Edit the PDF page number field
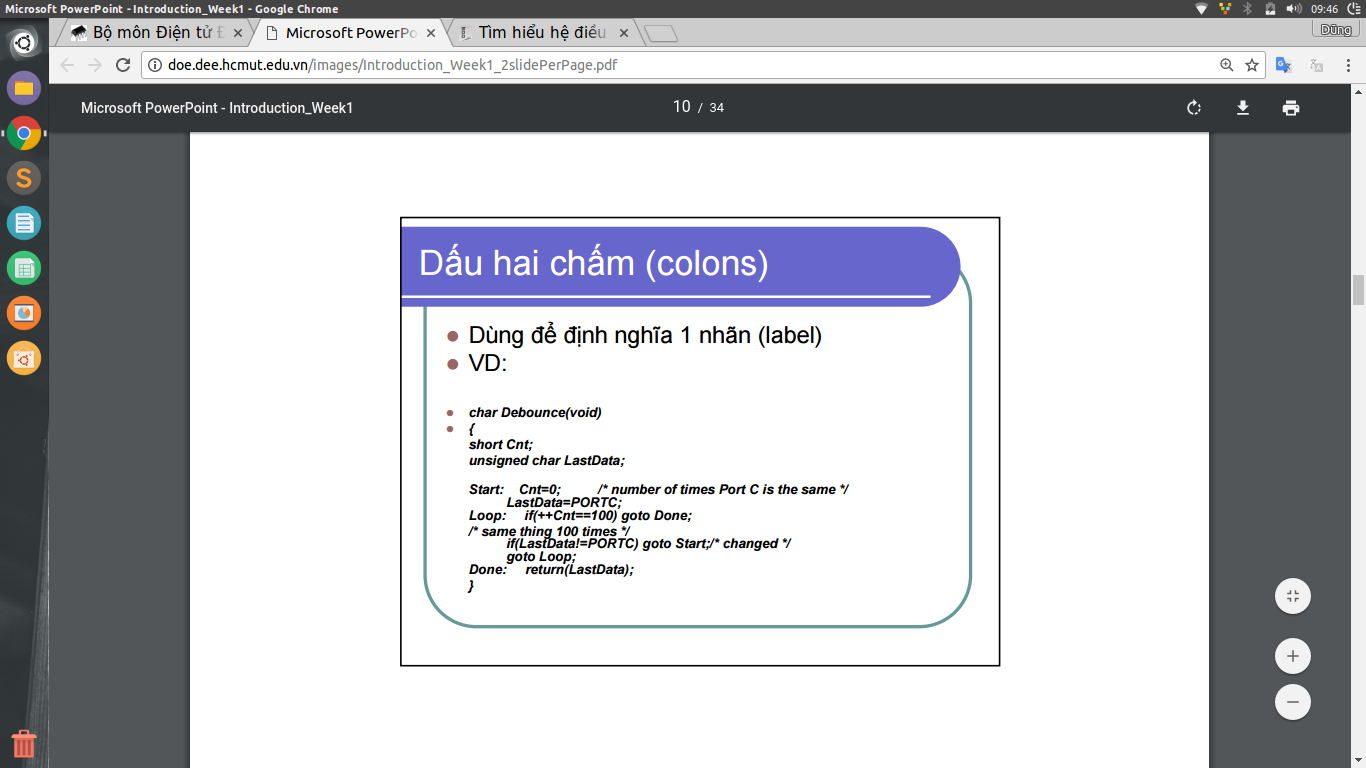This screenshot has width=1366, height=768. click(681, 107)
